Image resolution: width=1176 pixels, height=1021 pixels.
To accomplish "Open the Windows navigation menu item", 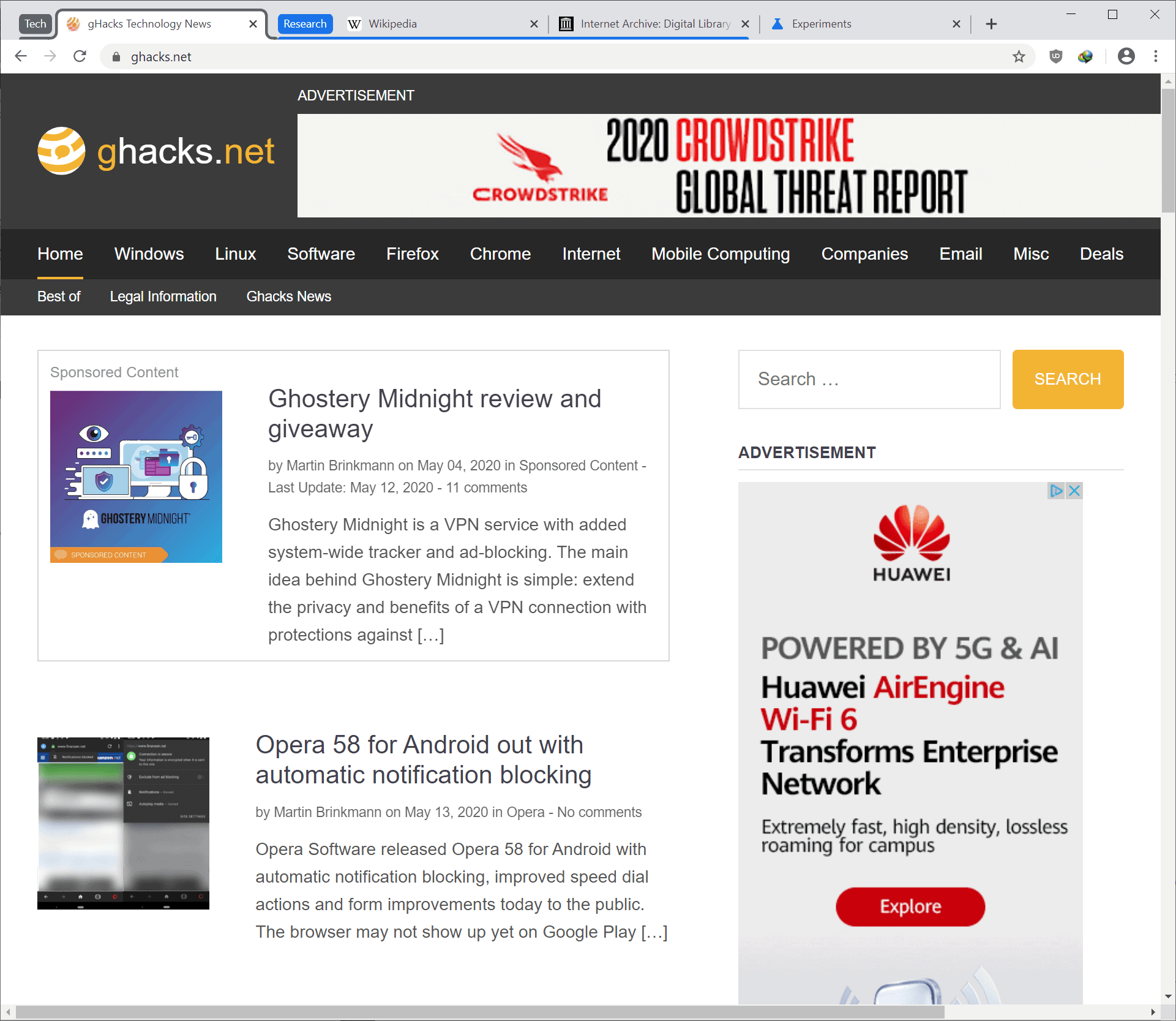I will 149,254.
